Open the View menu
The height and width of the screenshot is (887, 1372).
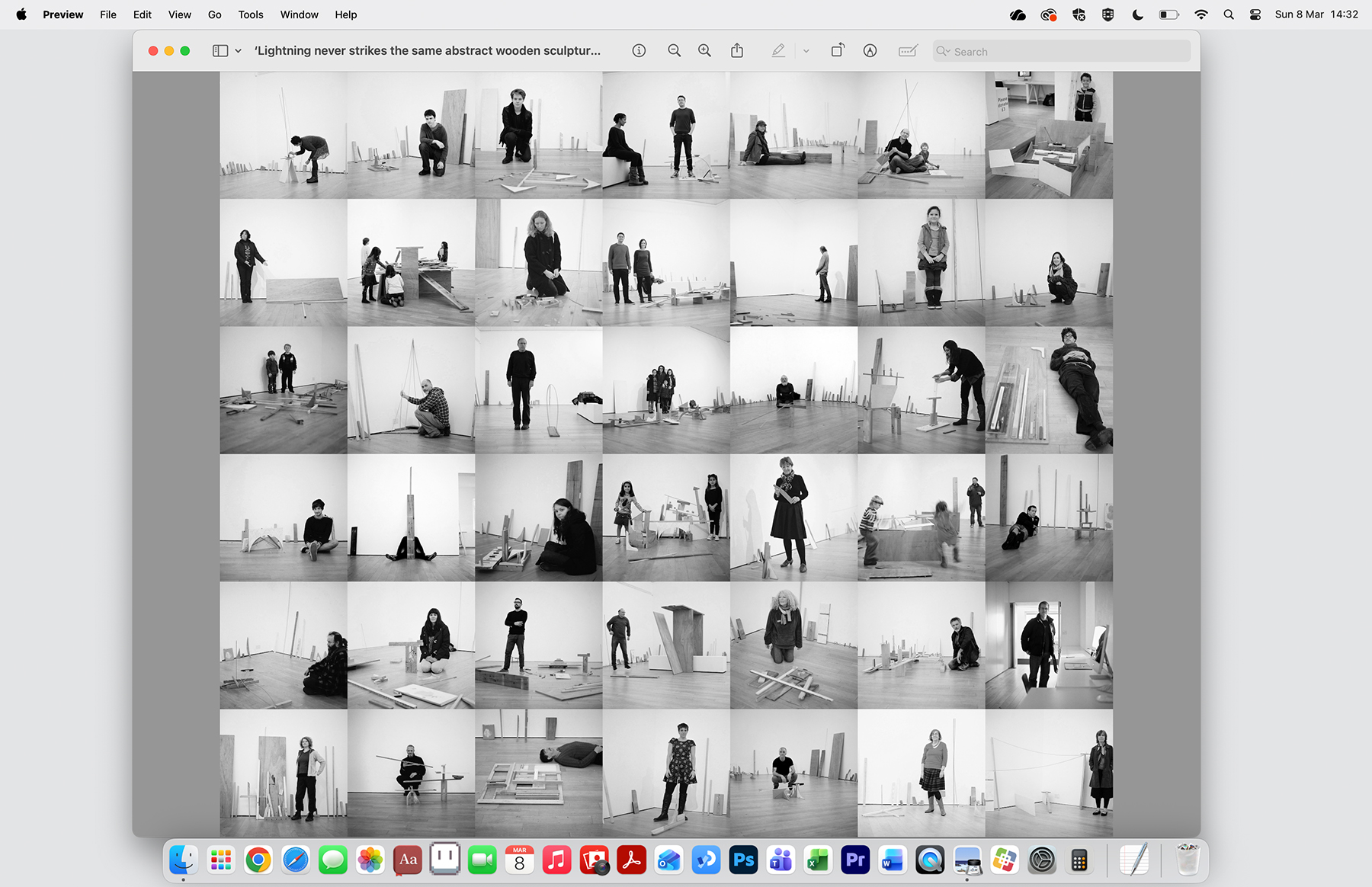click(179, 14)
